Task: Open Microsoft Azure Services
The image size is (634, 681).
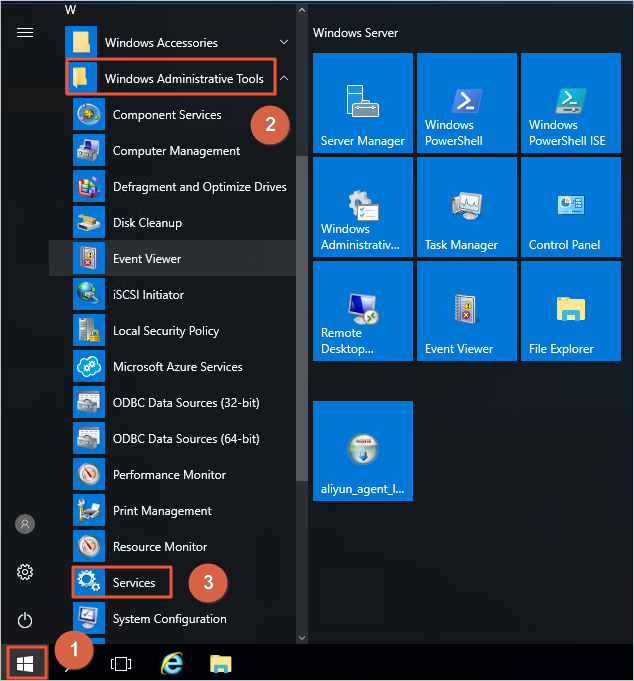Action: coord(172,367)
